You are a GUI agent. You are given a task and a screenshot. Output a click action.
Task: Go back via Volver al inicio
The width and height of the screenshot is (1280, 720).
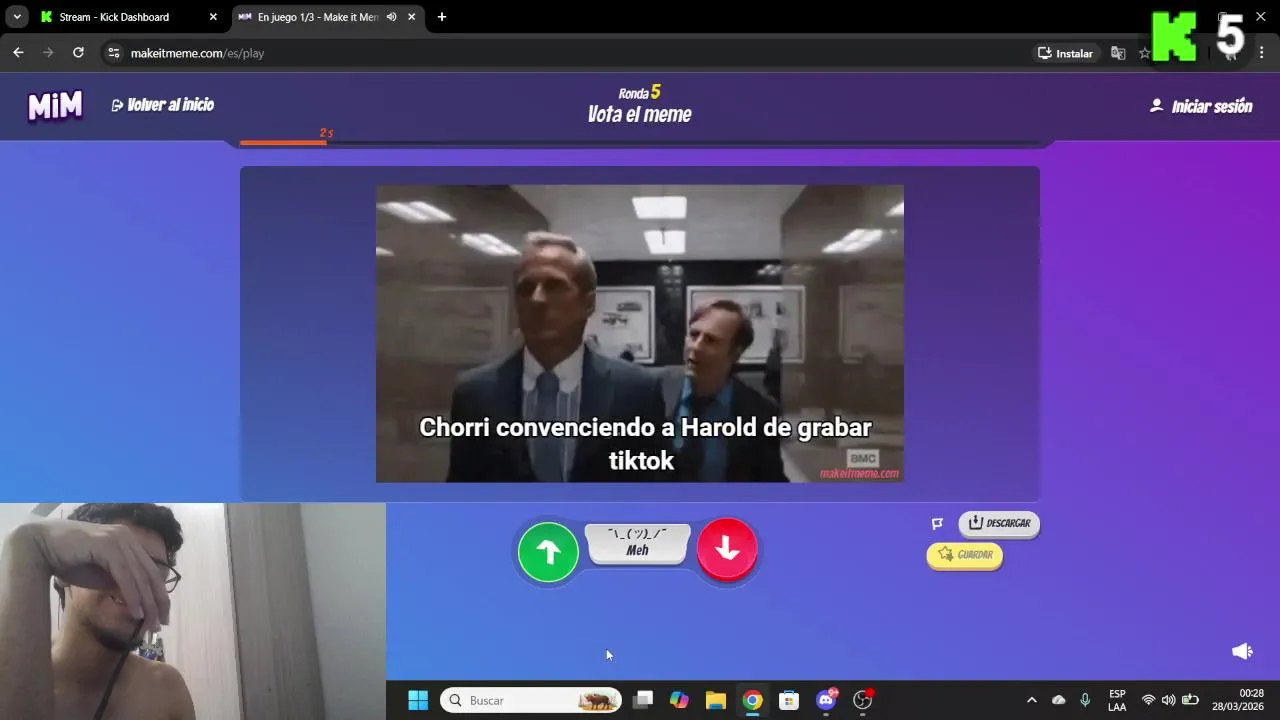(x=162, y=105)
